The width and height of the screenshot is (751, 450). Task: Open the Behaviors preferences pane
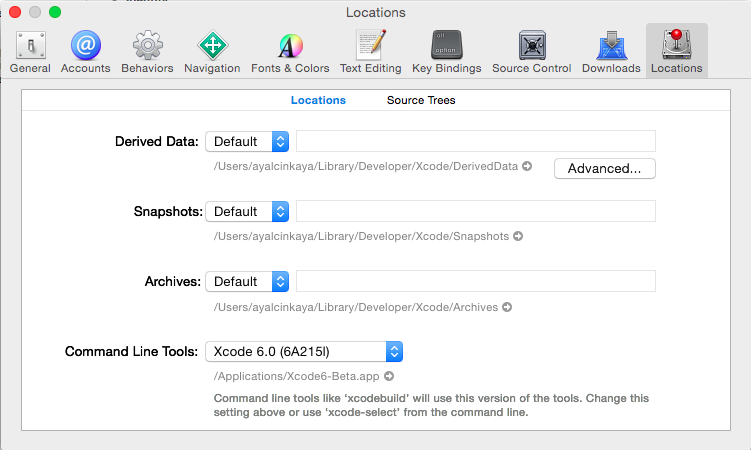tap(148, 52)
